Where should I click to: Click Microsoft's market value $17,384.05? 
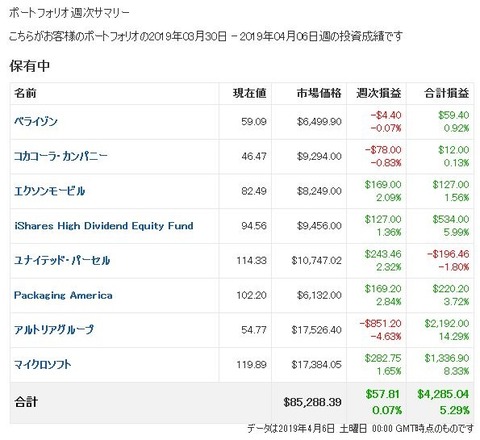[x=317, y=365]
